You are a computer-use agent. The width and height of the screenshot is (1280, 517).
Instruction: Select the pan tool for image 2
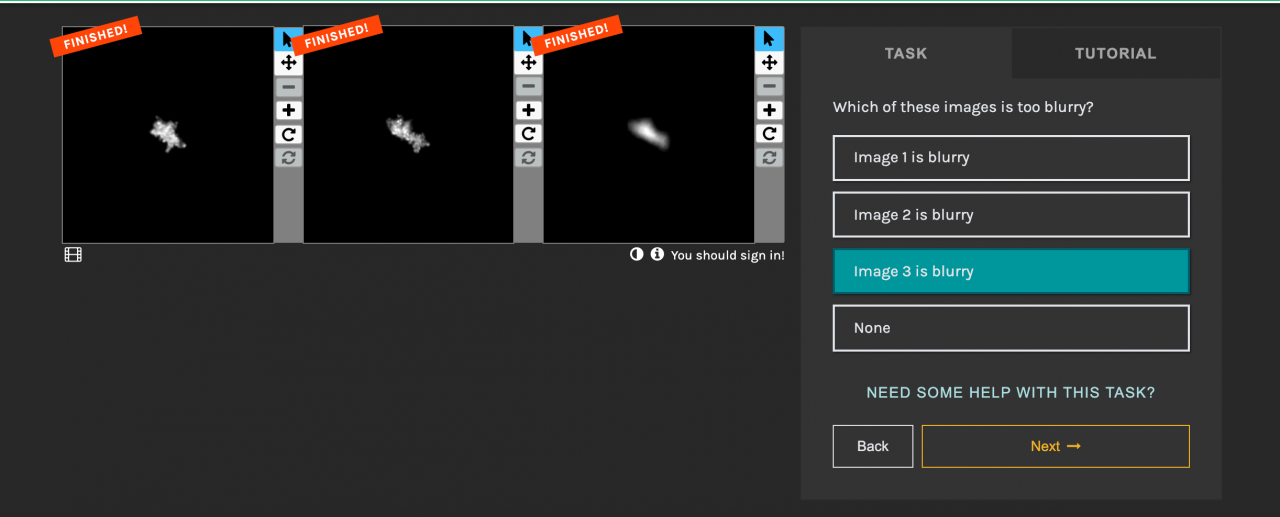(x=528, y=63)
